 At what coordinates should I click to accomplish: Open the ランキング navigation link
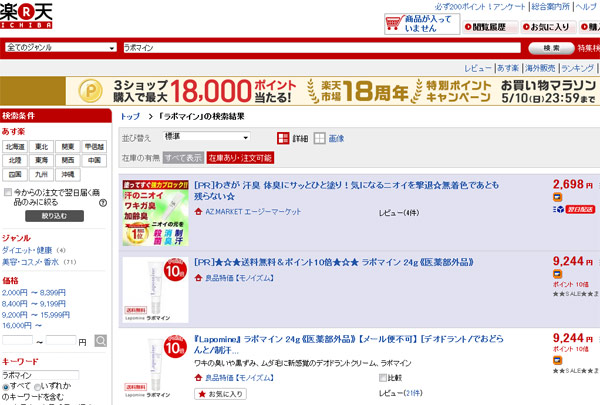[x=577, y=68]
